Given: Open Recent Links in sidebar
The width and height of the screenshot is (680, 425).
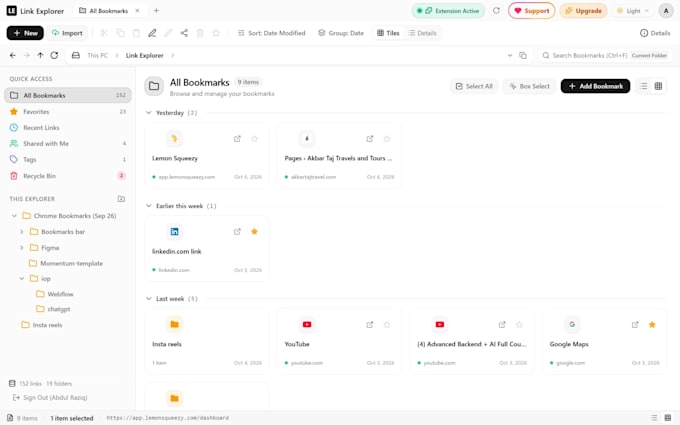Looking at the screenshot, I should point(68,128).
